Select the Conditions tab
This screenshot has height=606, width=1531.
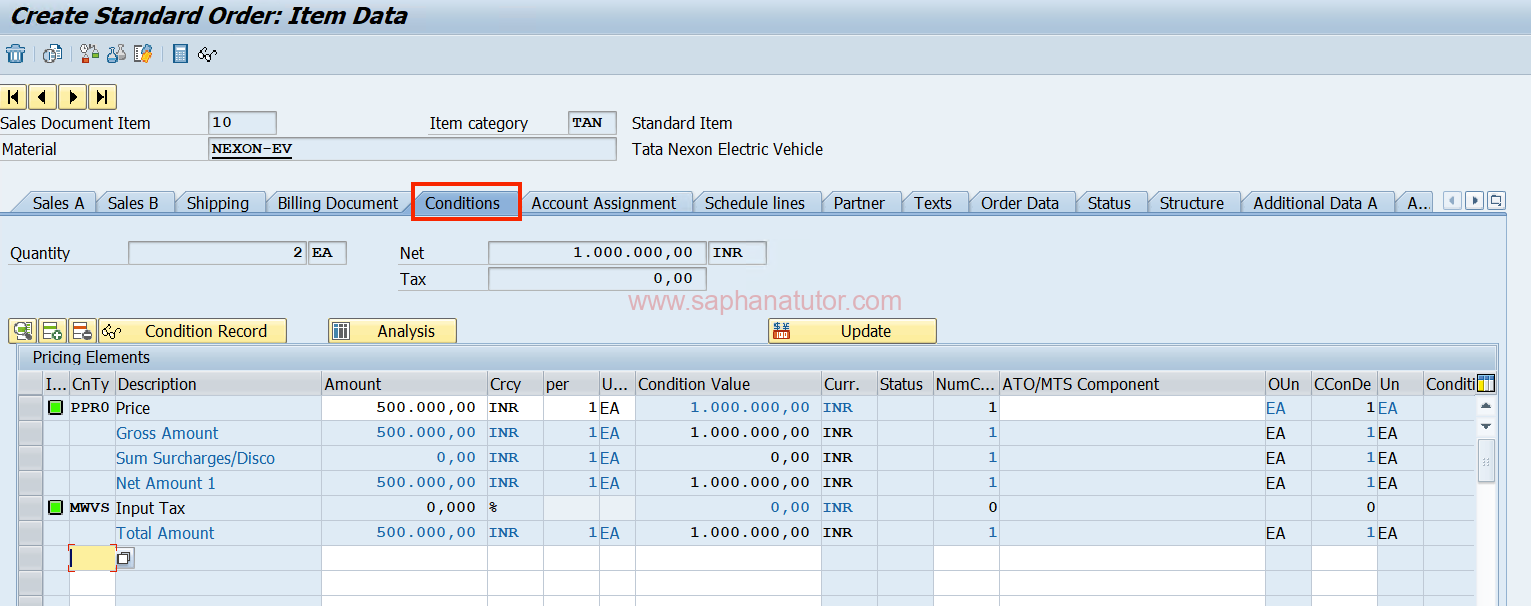click(462, 203)
